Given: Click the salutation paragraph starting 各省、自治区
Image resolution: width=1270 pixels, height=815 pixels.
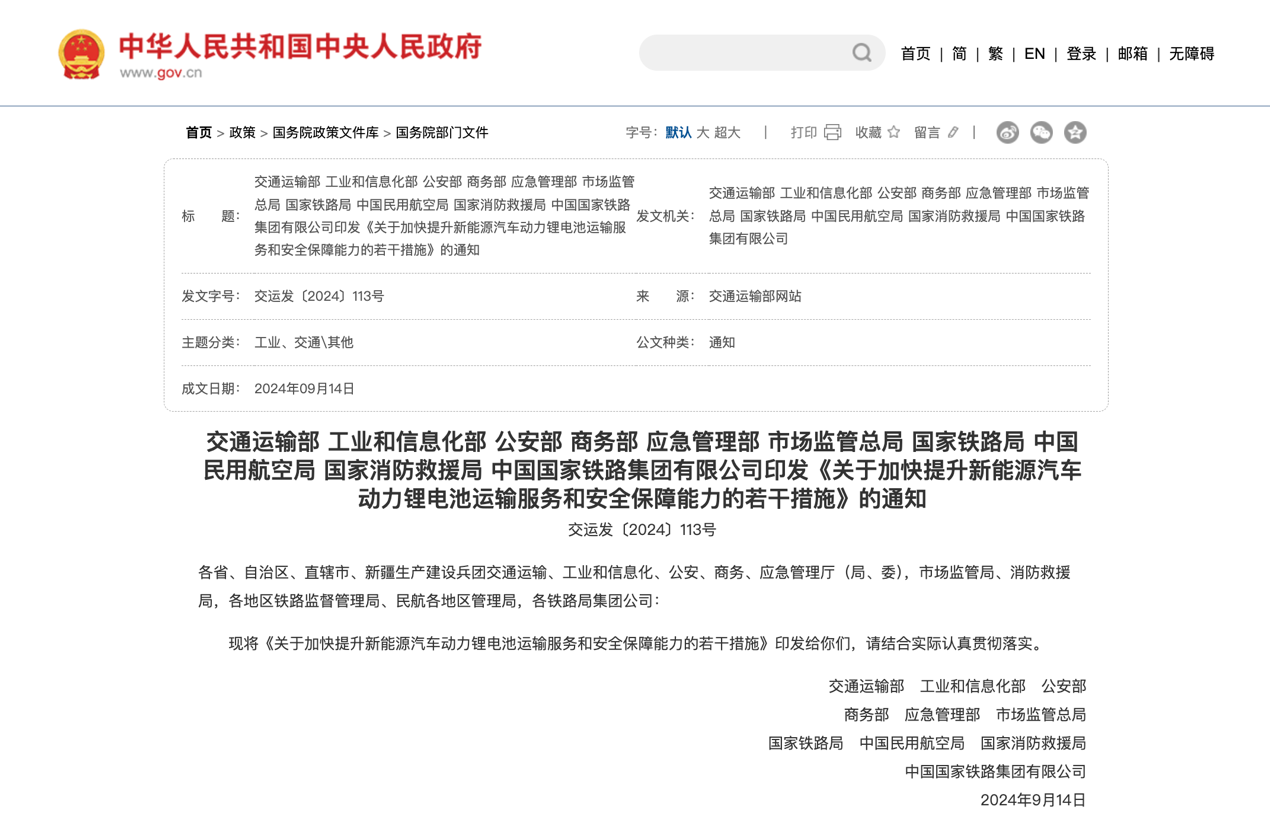Looking at the screenshot, I should [635, 587].
